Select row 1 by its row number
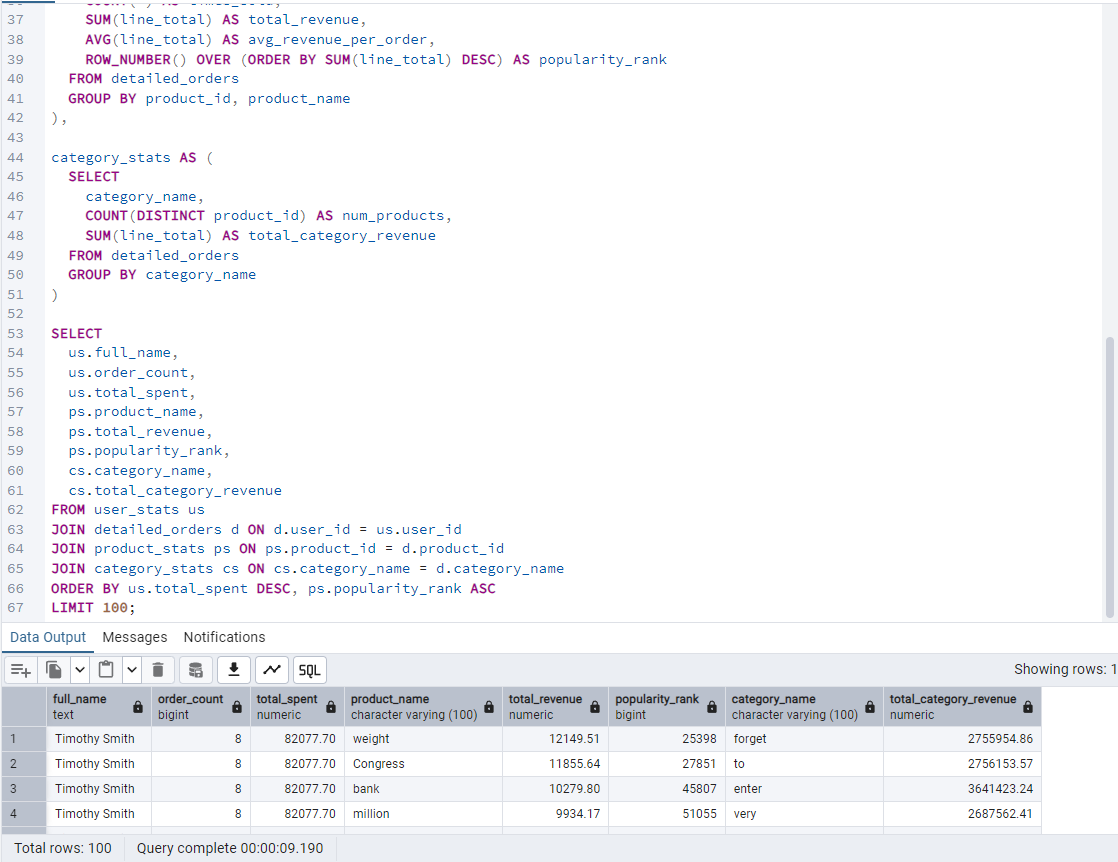Screen dimensions: 1118x862 coord(15,739)
